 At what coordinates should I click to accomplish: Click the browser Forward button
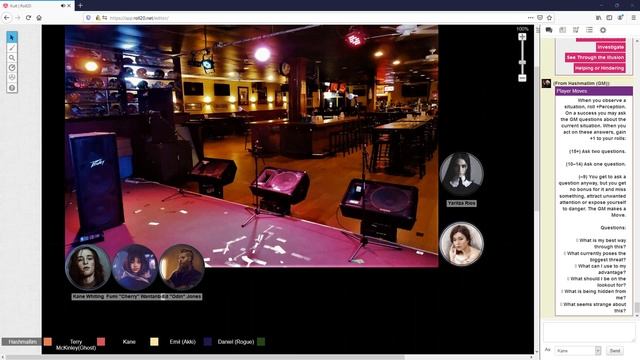pyautogui.click(x=18, y=18)
